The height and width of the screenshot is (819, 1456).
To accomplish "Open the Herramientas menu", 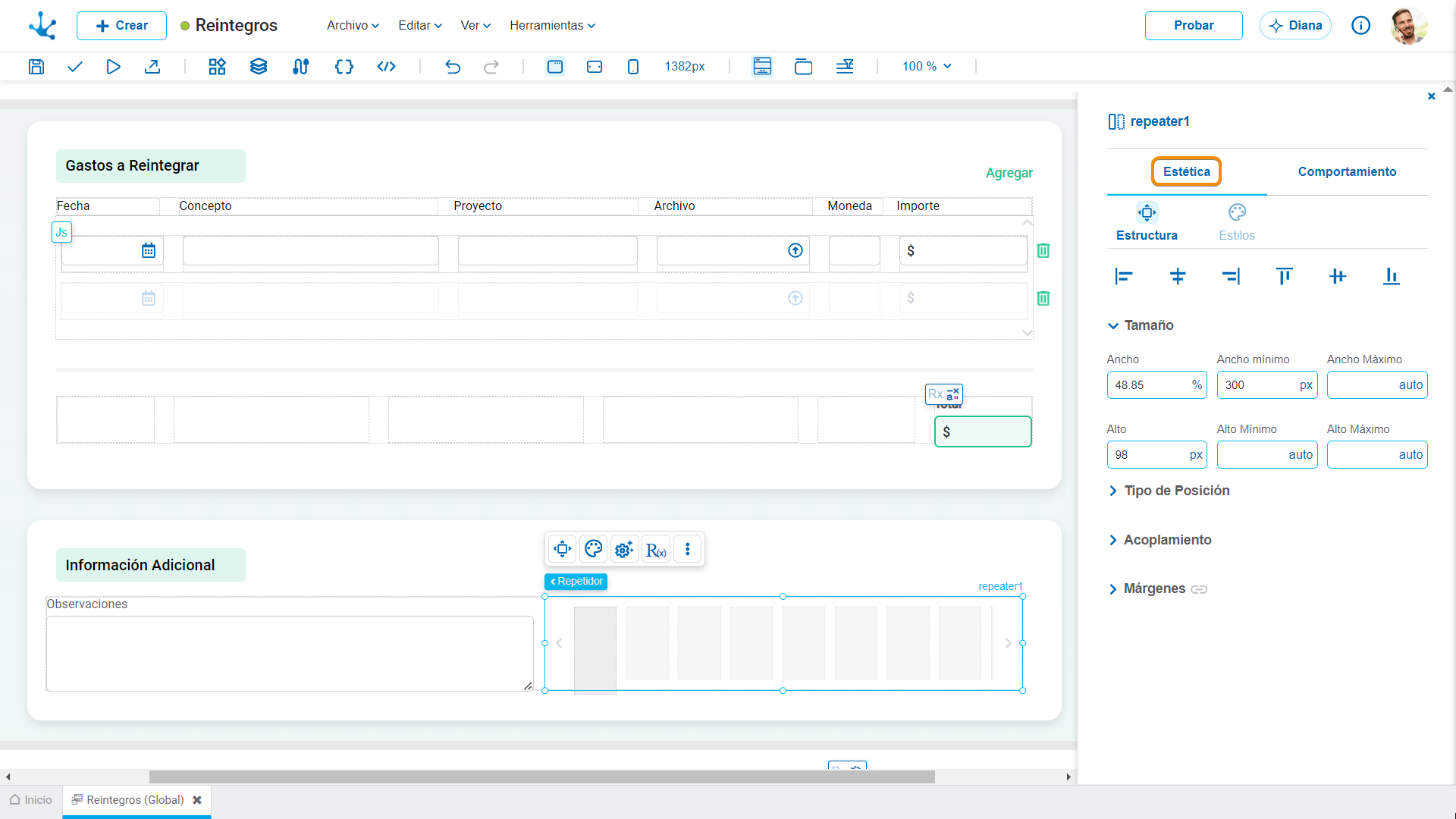I will (x=552, y=26).
